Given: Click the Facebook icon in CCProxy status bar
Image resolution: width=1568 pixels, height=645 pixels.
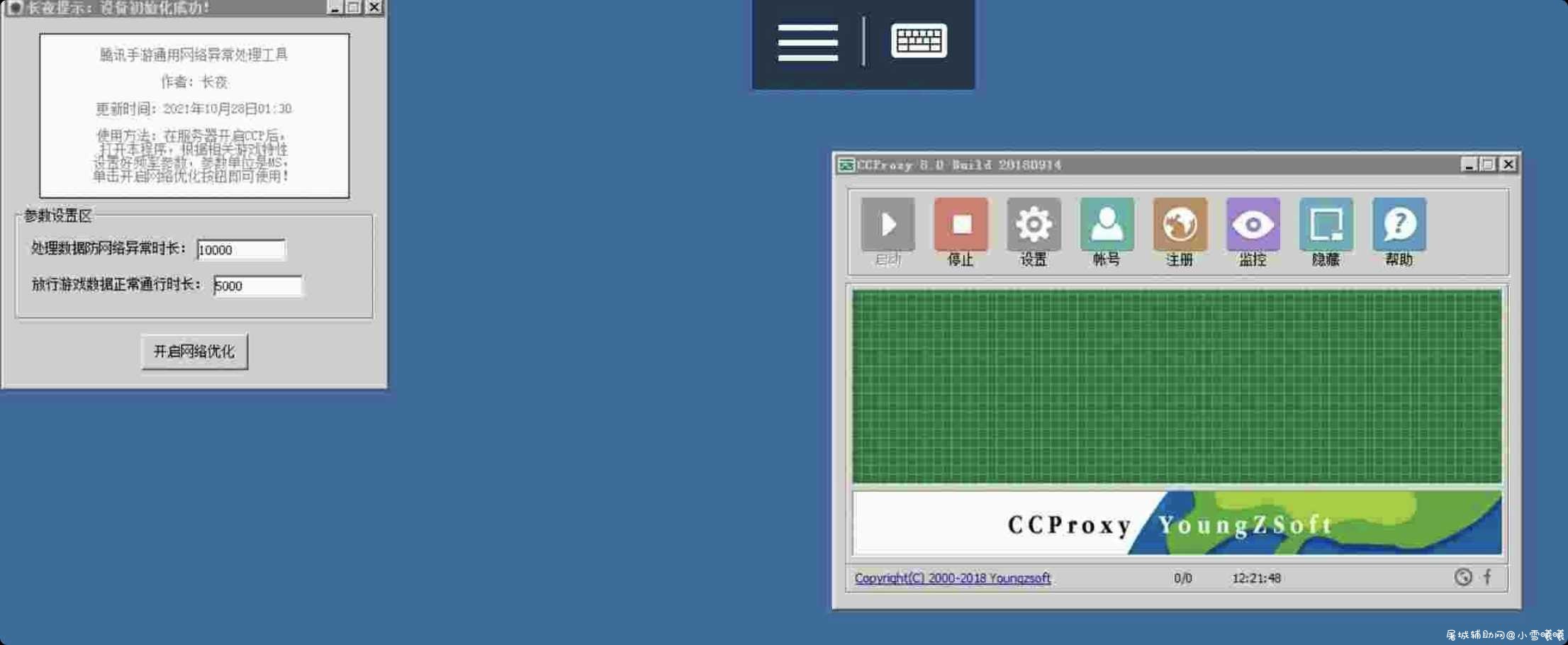Looking at the screenshot, I should [1487, 577].
